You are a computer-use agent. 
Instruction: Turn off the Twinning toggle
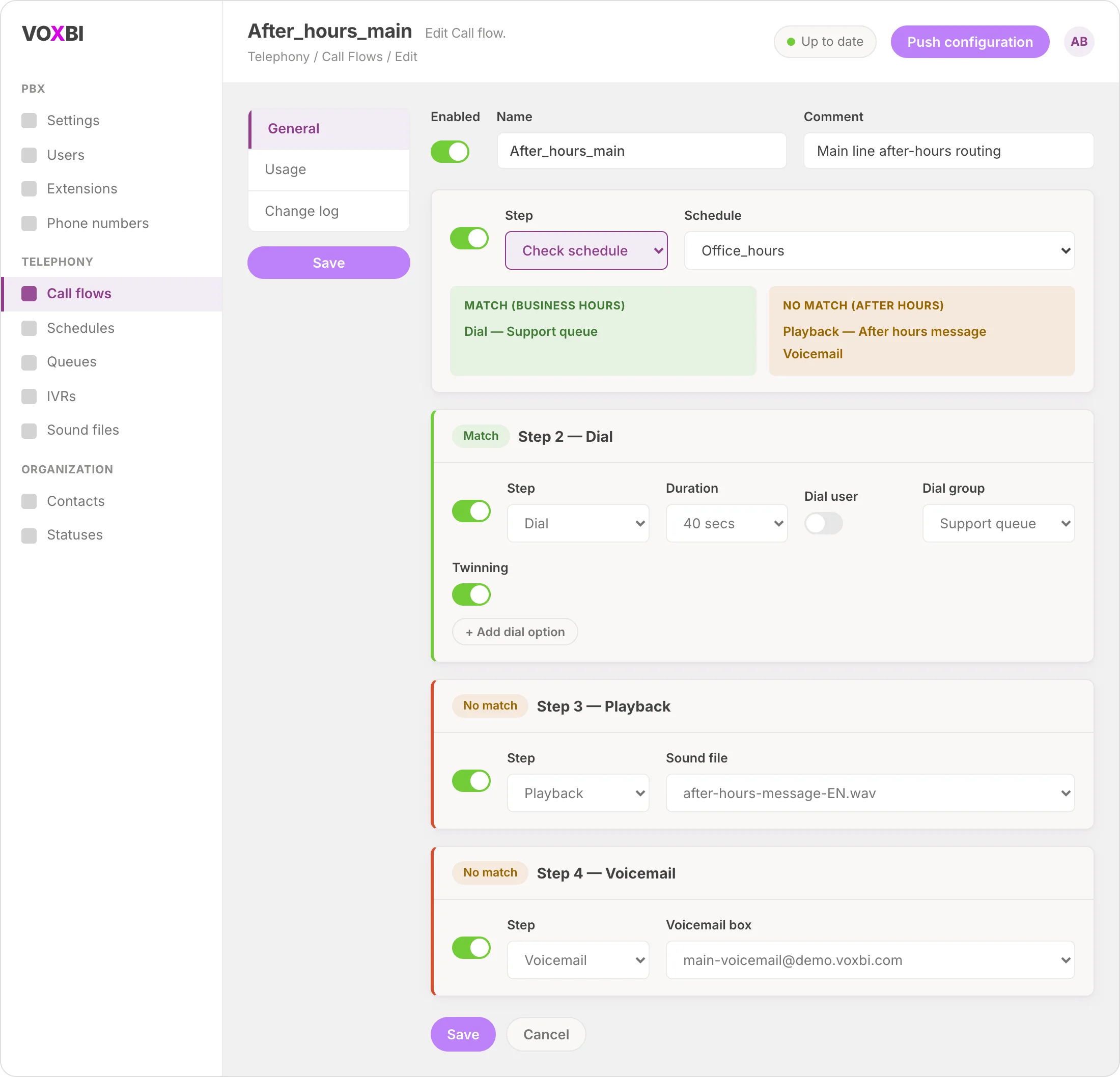coord(471,594)
